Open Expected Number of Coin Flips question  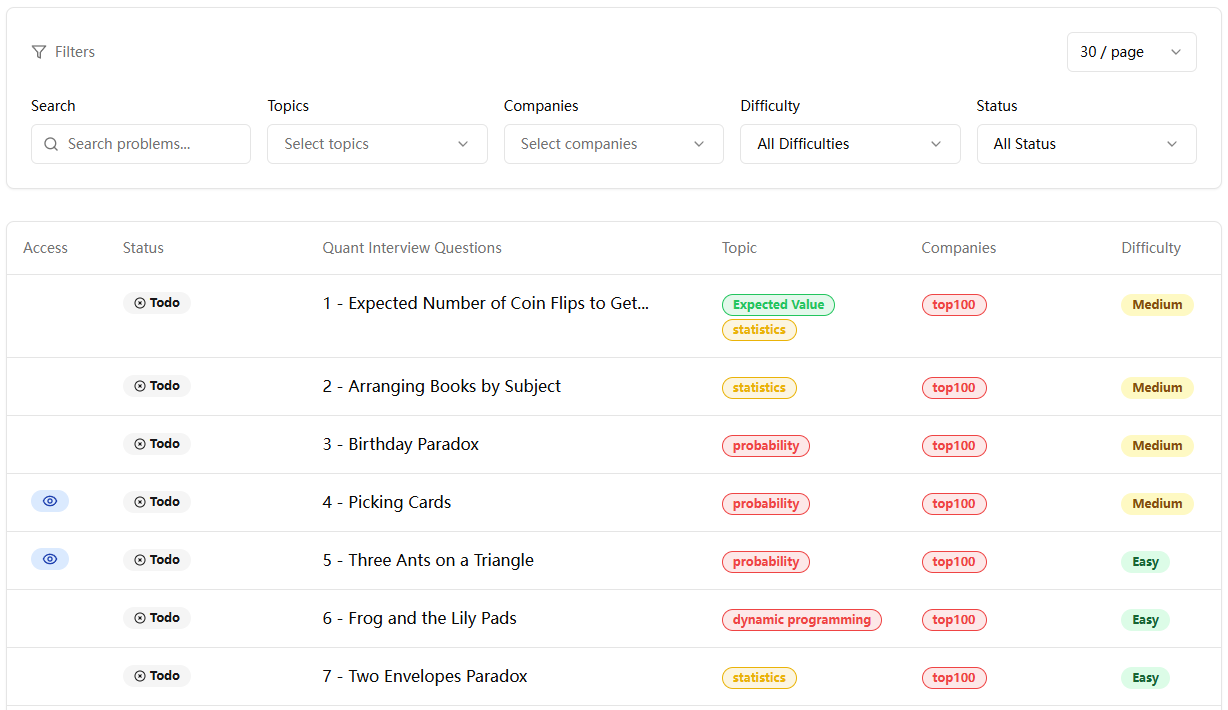[486, 303]
